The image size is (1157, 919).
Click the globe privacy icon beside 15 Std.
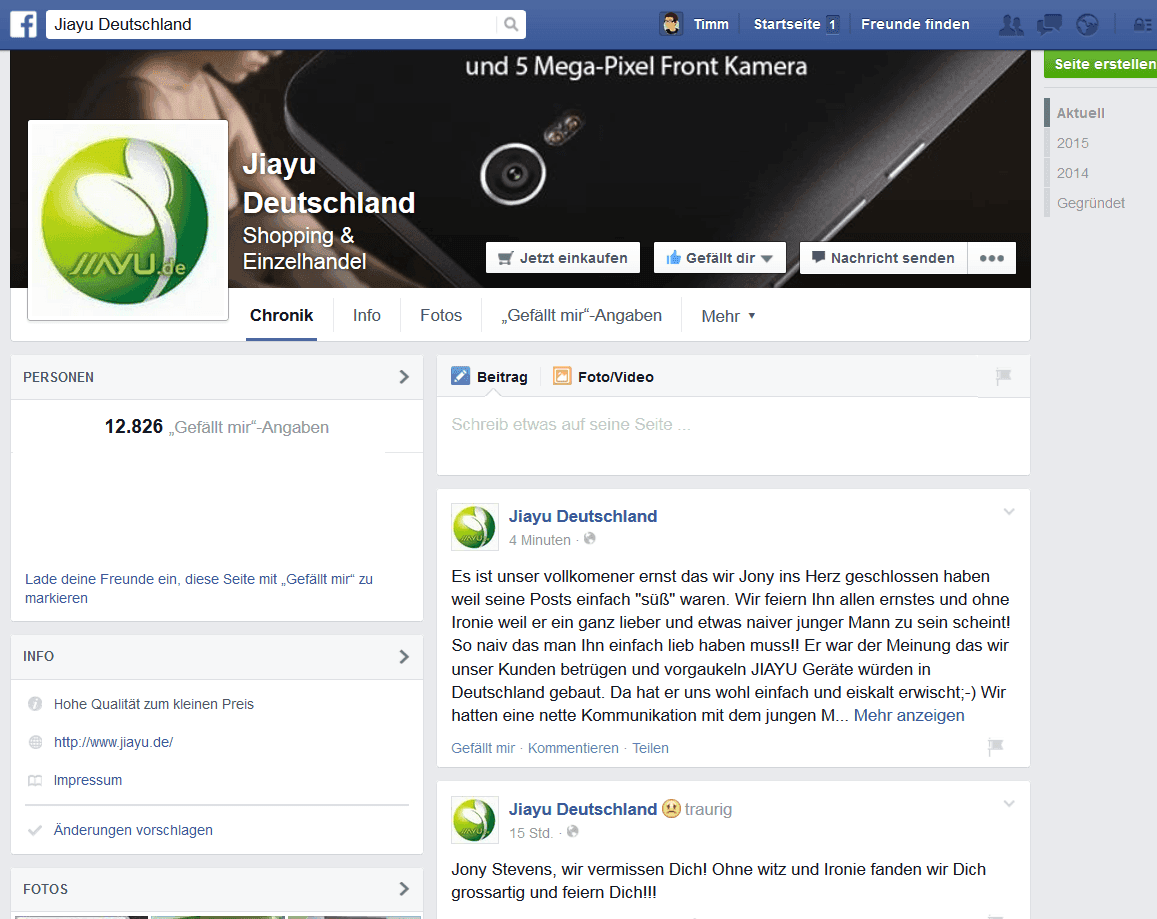tap(573, 832)
